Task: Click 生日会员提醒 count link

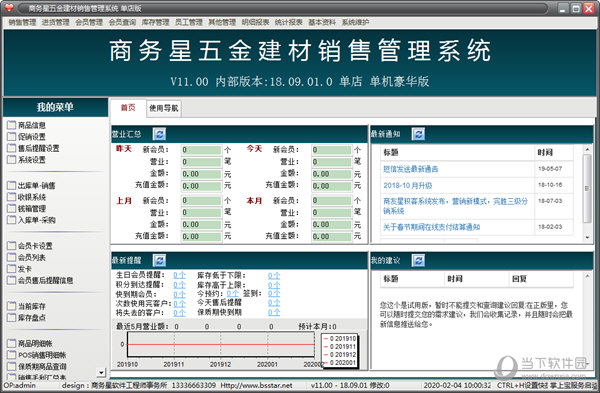Action: point(179,275)
